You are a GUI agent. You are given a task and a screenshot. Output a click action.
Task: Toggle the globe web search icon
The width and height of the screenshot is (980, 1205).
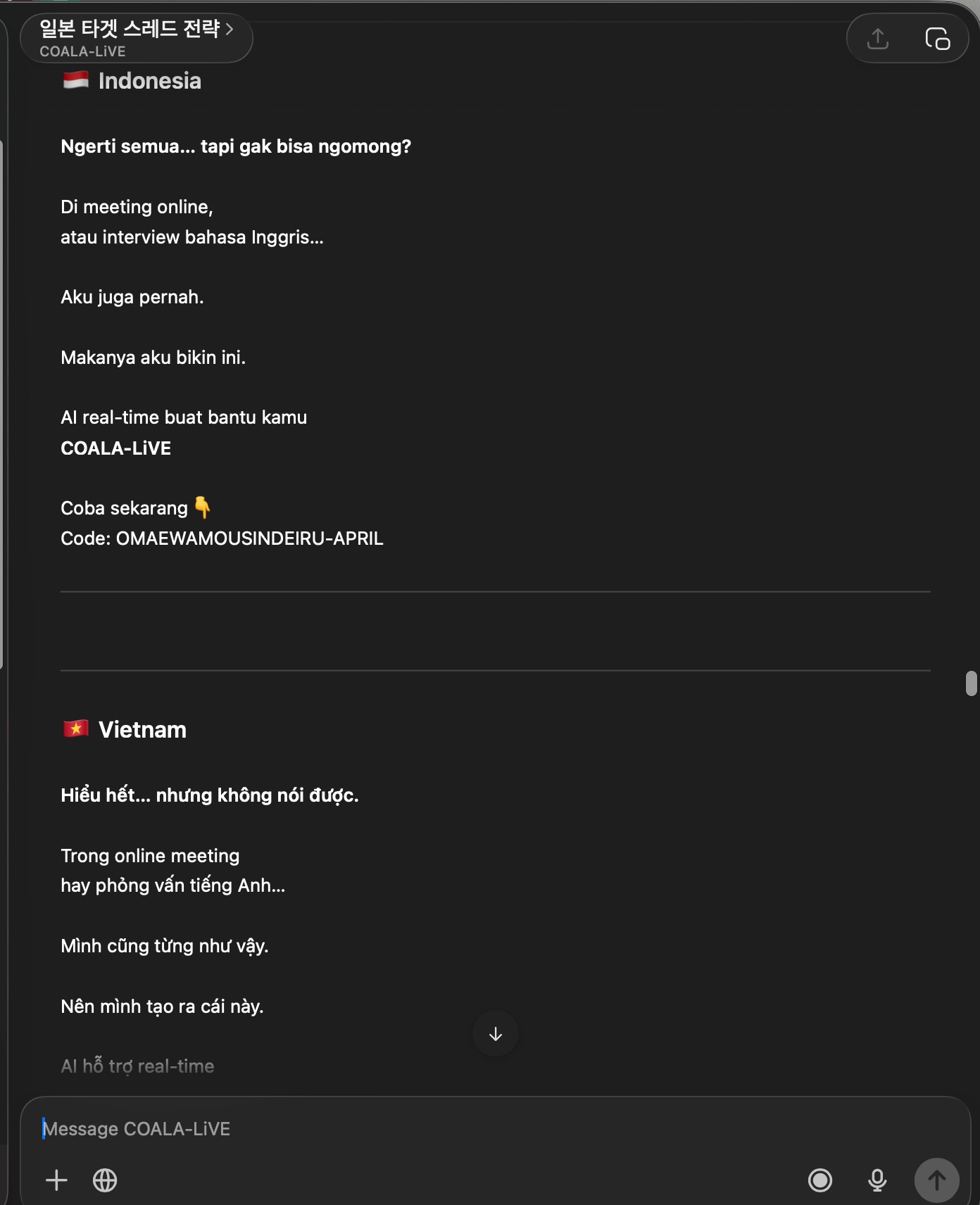pyautogui.click(x=105, y=1180)
